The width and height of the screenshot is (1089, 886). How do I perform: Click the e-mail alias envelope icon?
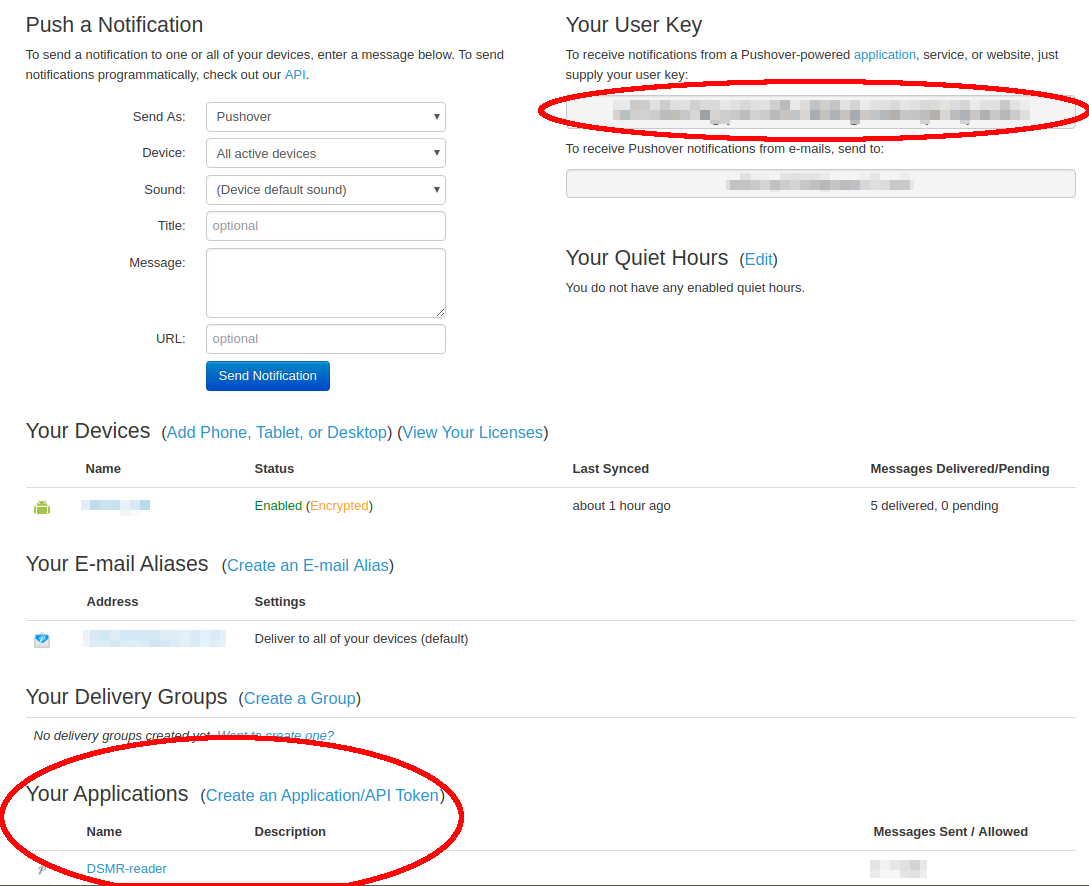point(42,640)
